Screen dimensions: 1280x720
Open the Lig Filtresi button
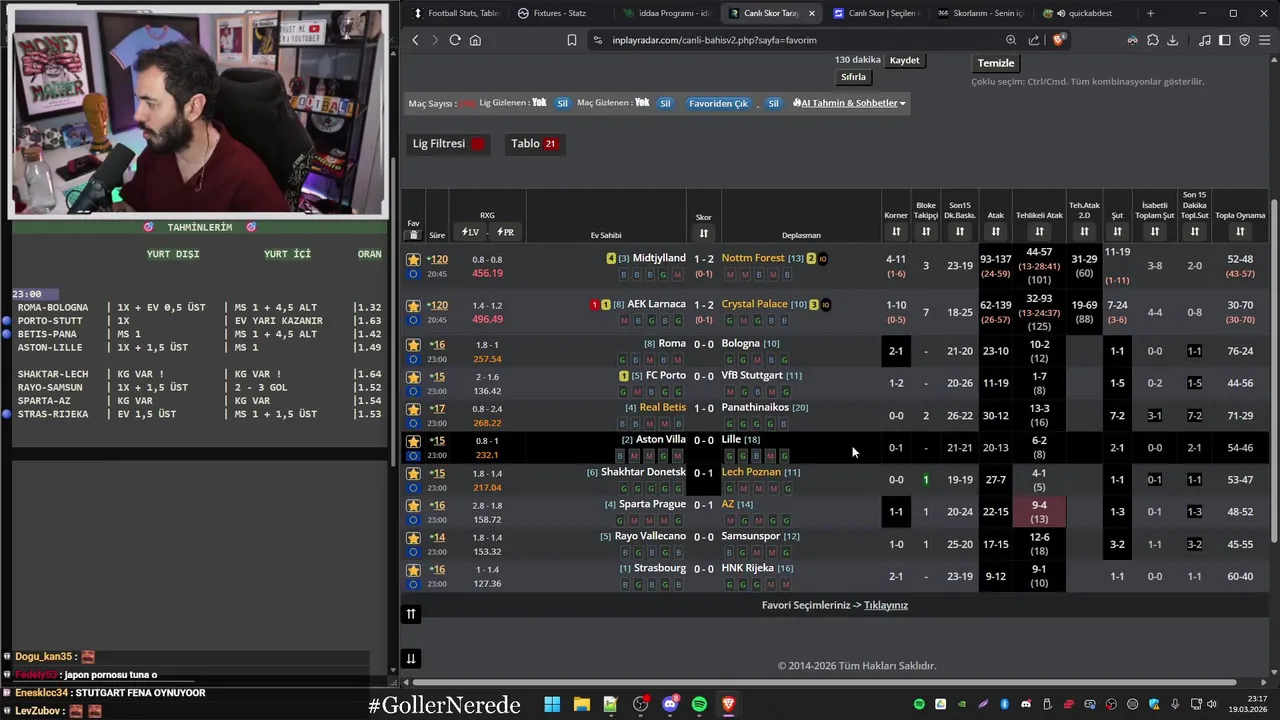(x=449, y=144)
